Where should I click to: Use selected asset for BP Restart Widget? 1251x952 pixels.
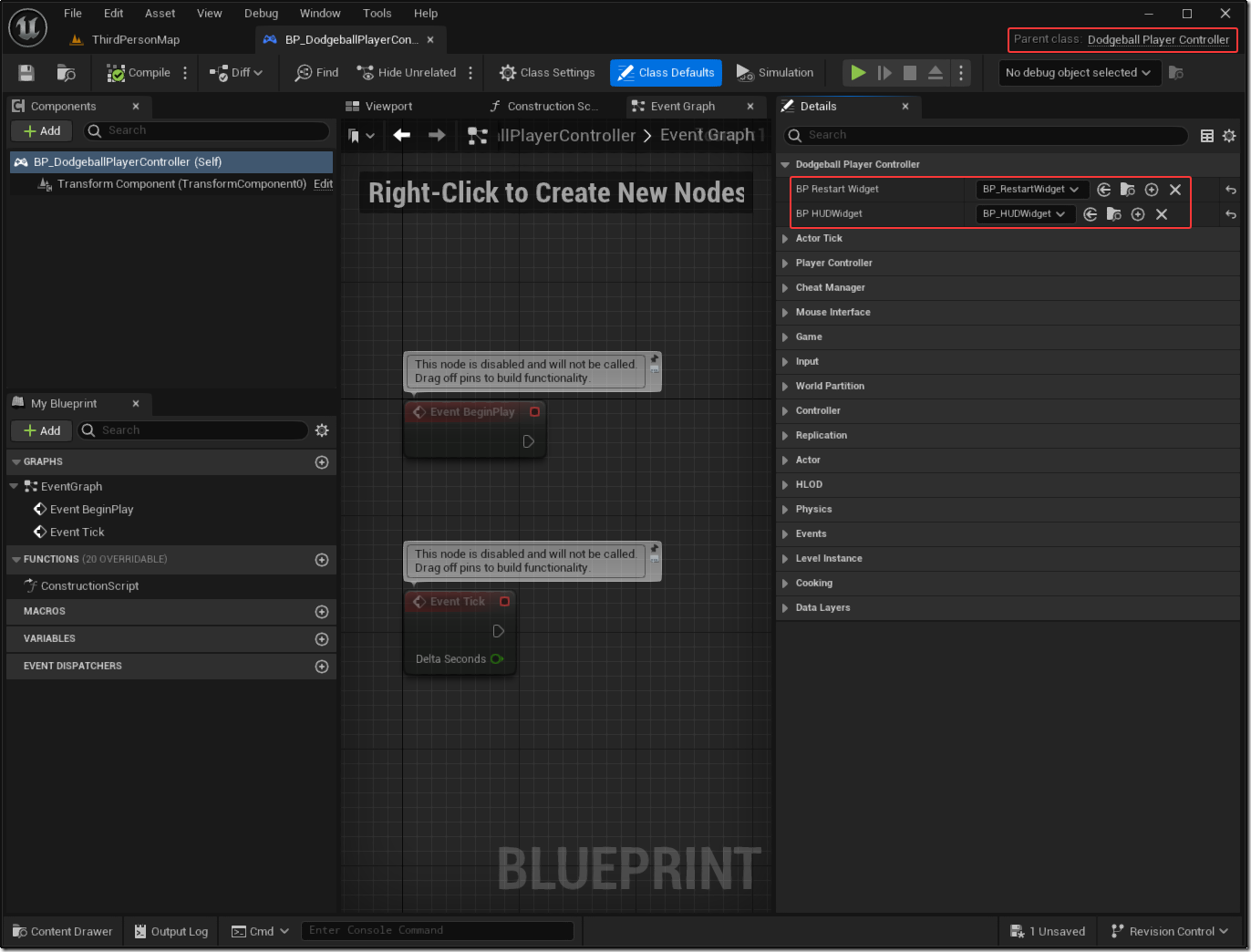click(x=1104, y=190)
